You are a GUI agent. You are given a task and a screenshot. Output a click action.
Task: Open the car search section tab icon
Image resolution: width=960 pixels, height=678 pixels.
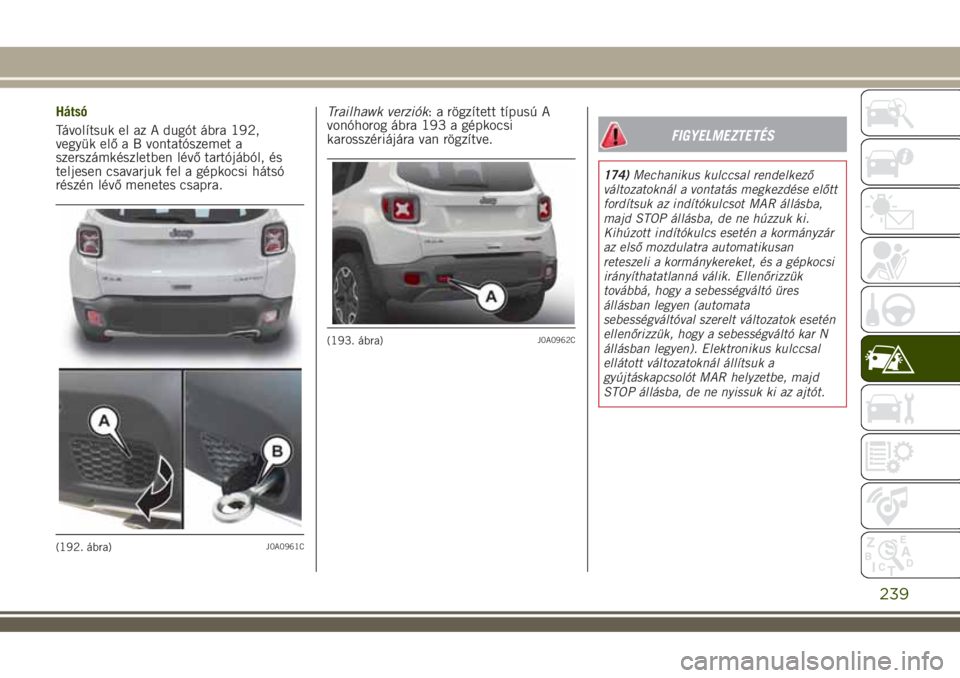point(910,113)
